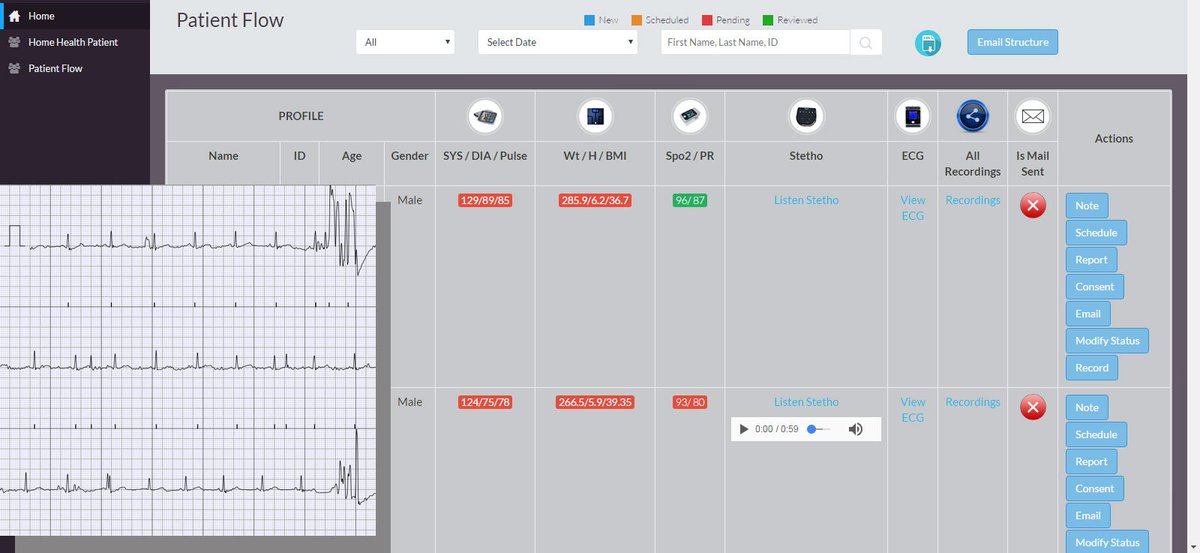The image size is (1200, 553).
Task: Click Listen Stetho in first patient row
Action: (806, 200)
